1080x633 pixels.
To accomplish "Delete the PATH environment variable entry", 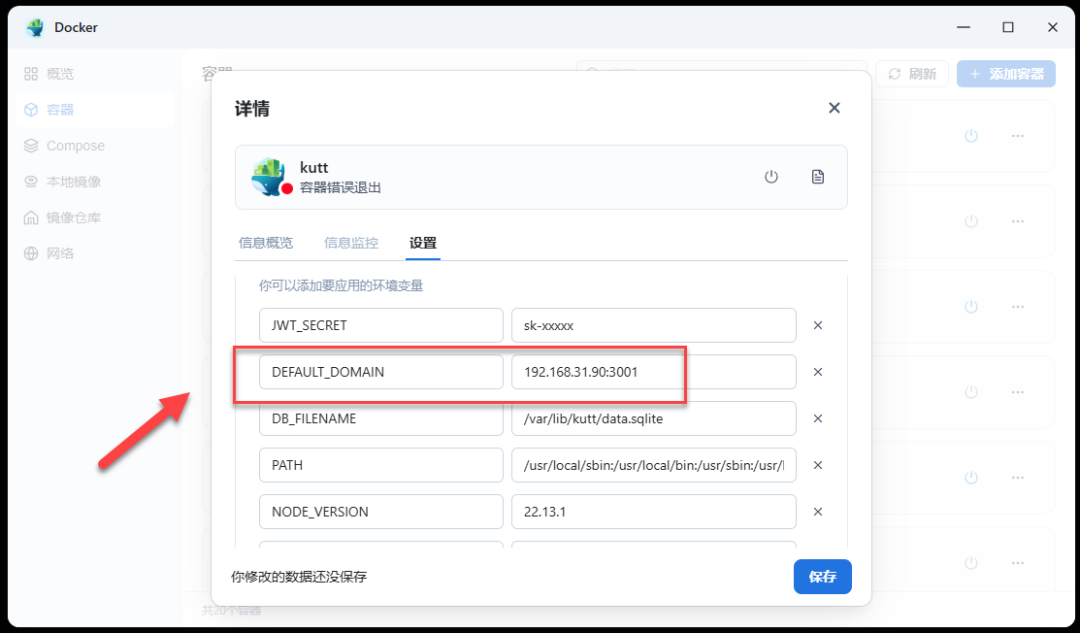I will click(x=817, y=465).
